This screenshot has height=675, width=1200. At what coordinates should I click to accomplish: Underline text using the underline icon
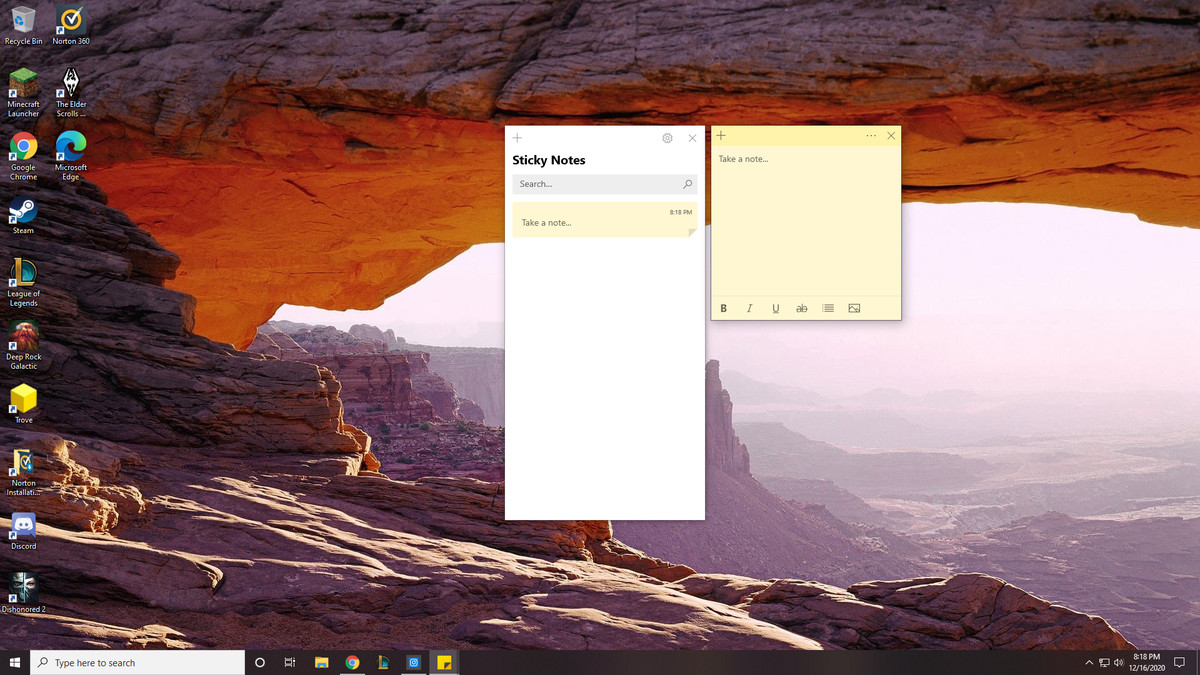(775, 308)
